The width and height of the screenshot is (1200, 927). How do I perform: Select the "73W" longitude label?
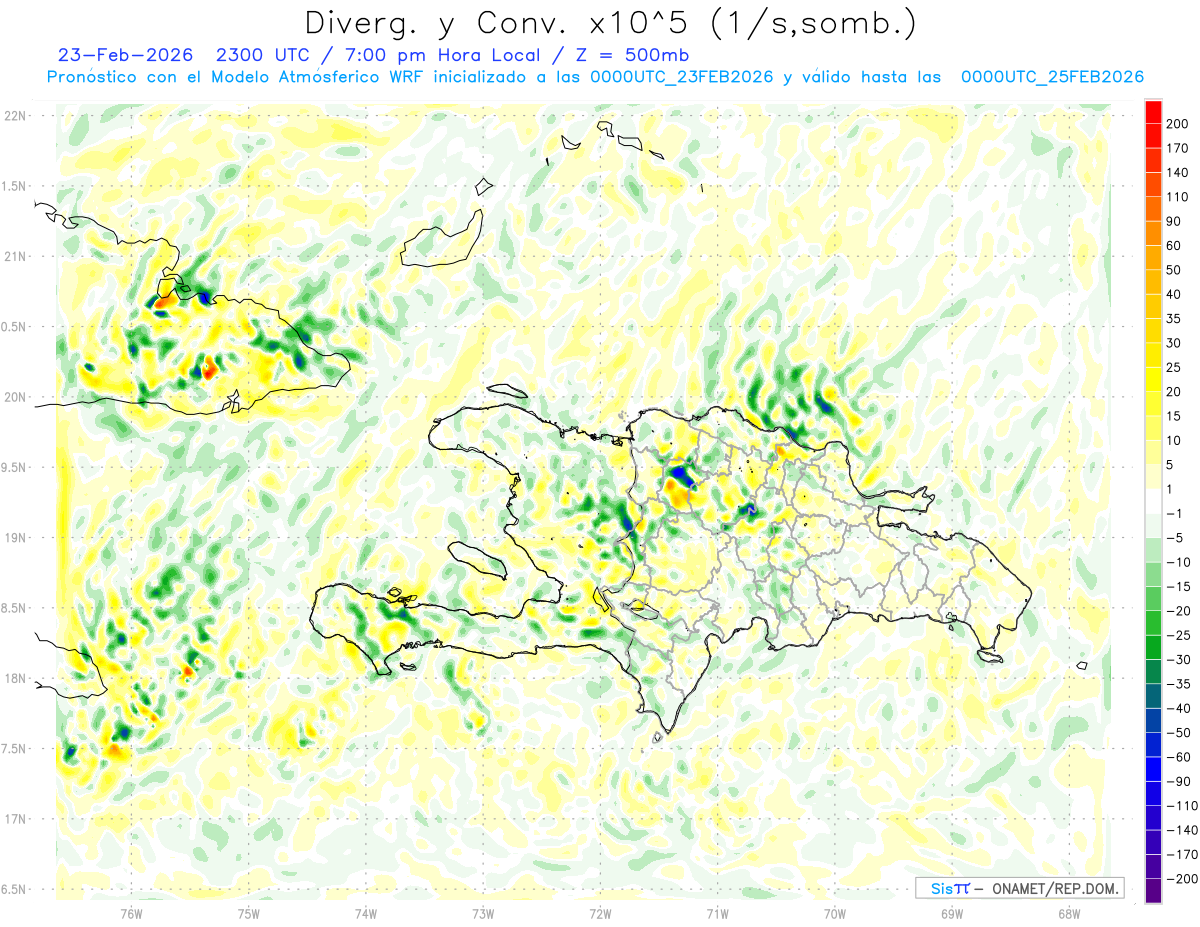click(483, 914)
